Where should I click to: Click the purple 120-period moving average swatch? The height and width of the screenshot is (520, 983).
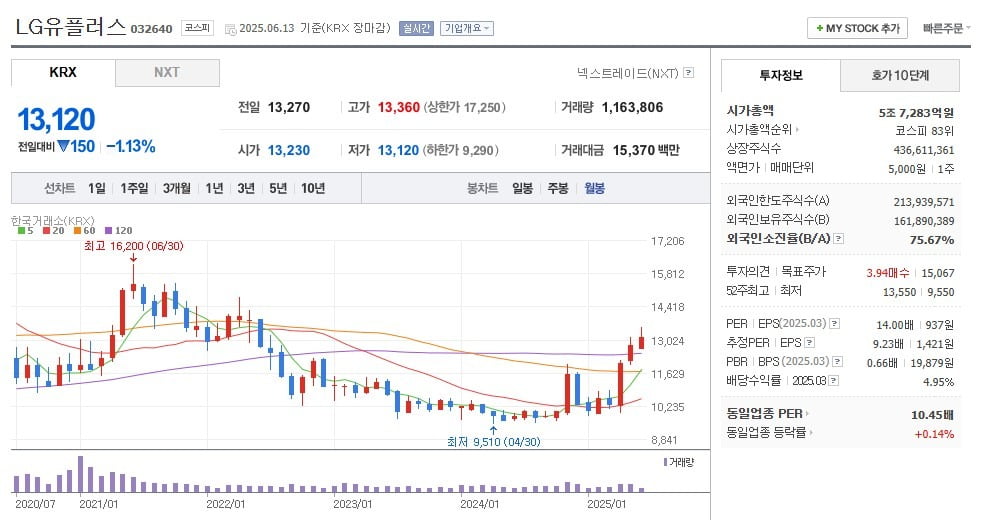pos(109,230)
